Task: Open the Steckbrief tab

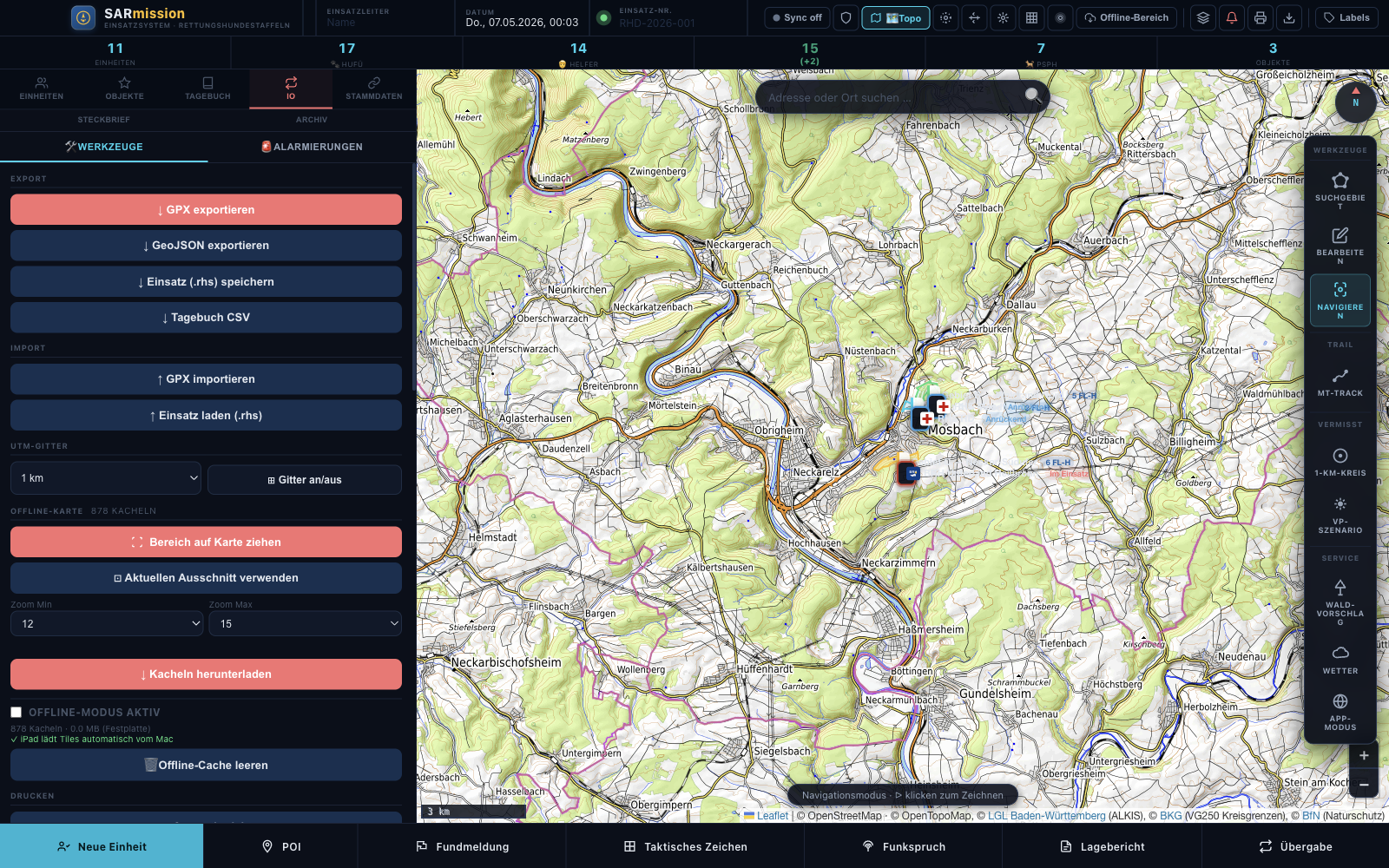Action: (104, 120)
